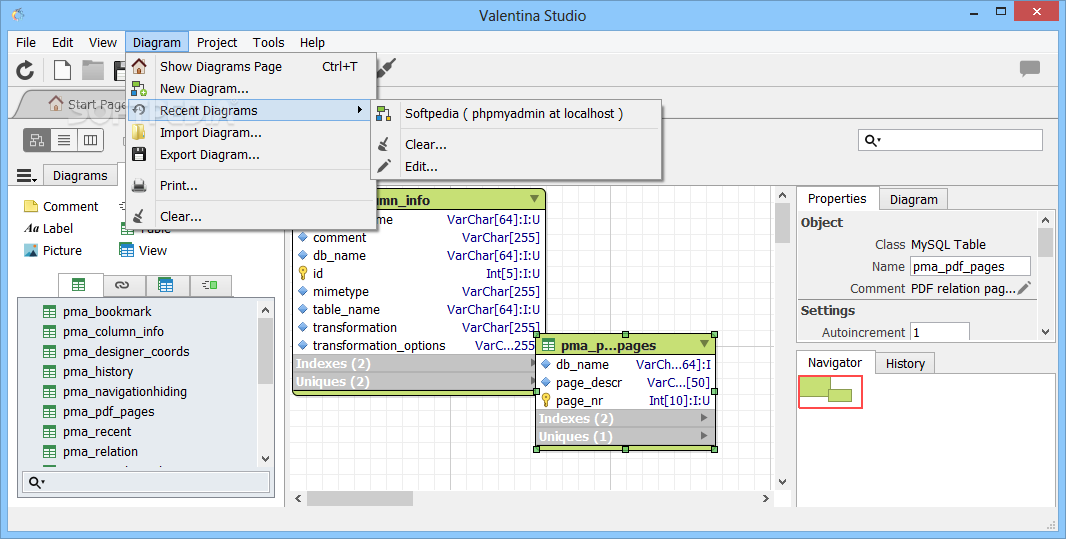Select the Label tool in the palette
Screen dimensions: 1066x539
(48, 228)
